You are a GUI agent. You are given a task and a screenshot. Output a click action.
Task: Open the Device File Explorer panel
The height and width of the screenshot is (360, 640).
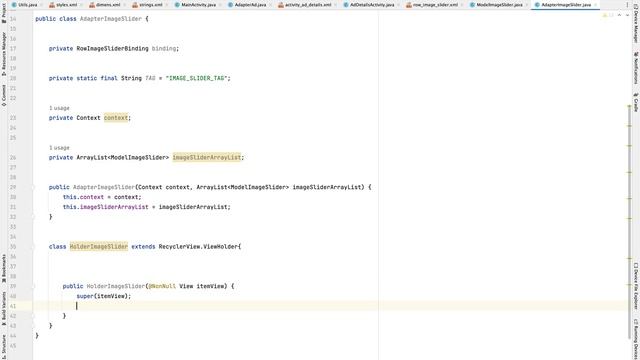[x=636, y=286]
